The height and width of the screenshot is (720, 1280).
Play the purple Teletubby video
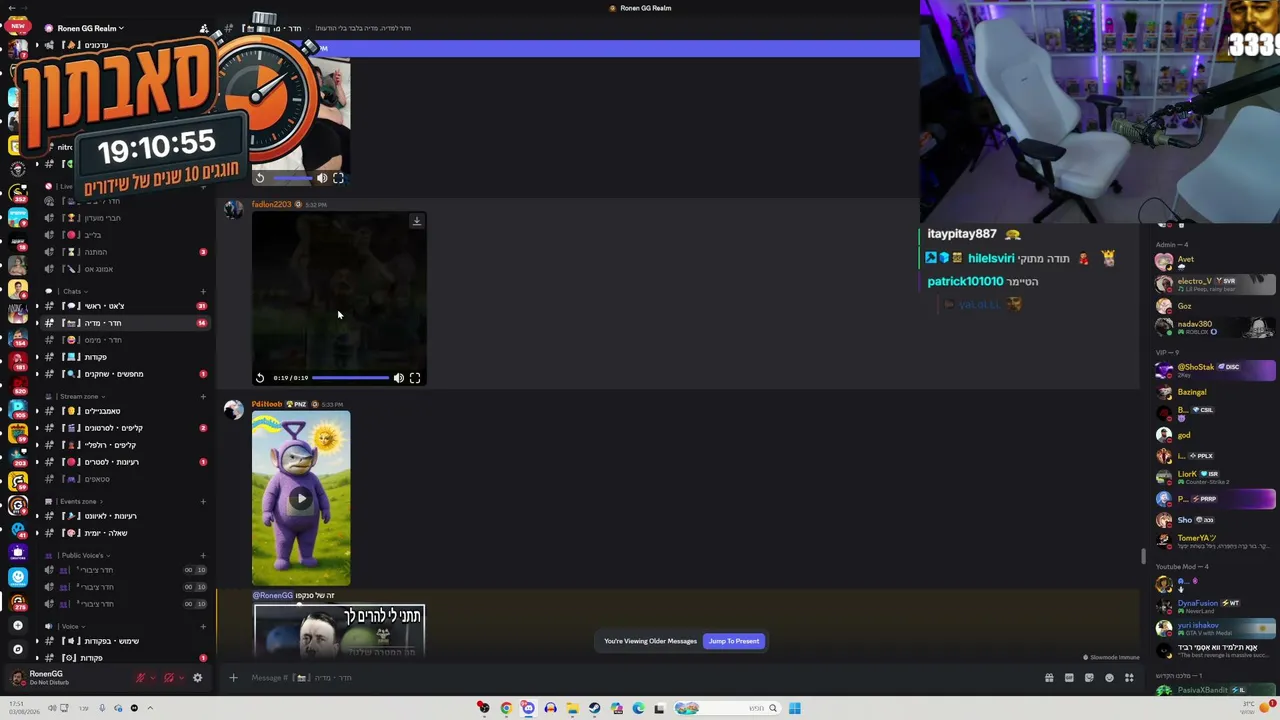tap(301, 498)
